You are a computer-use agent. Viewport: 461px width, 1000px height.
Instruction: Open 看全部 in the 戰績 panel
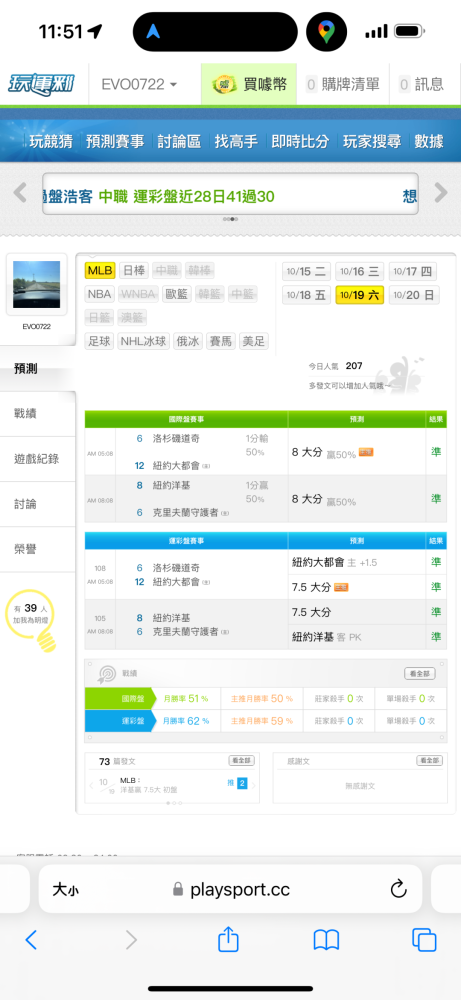pos(420,673)
